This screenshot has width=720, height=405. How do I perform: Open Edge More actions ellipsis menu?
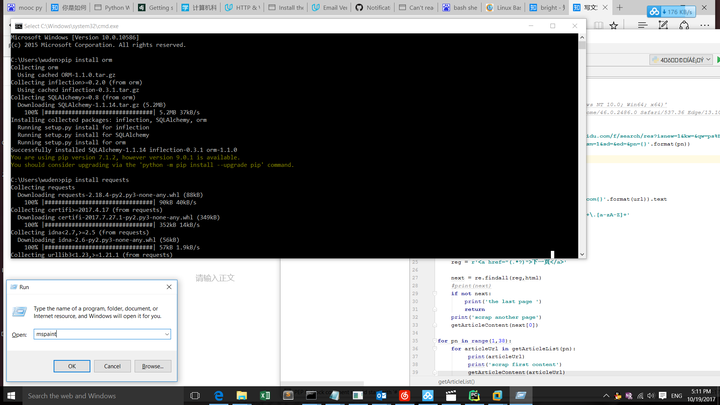point(705,26)
